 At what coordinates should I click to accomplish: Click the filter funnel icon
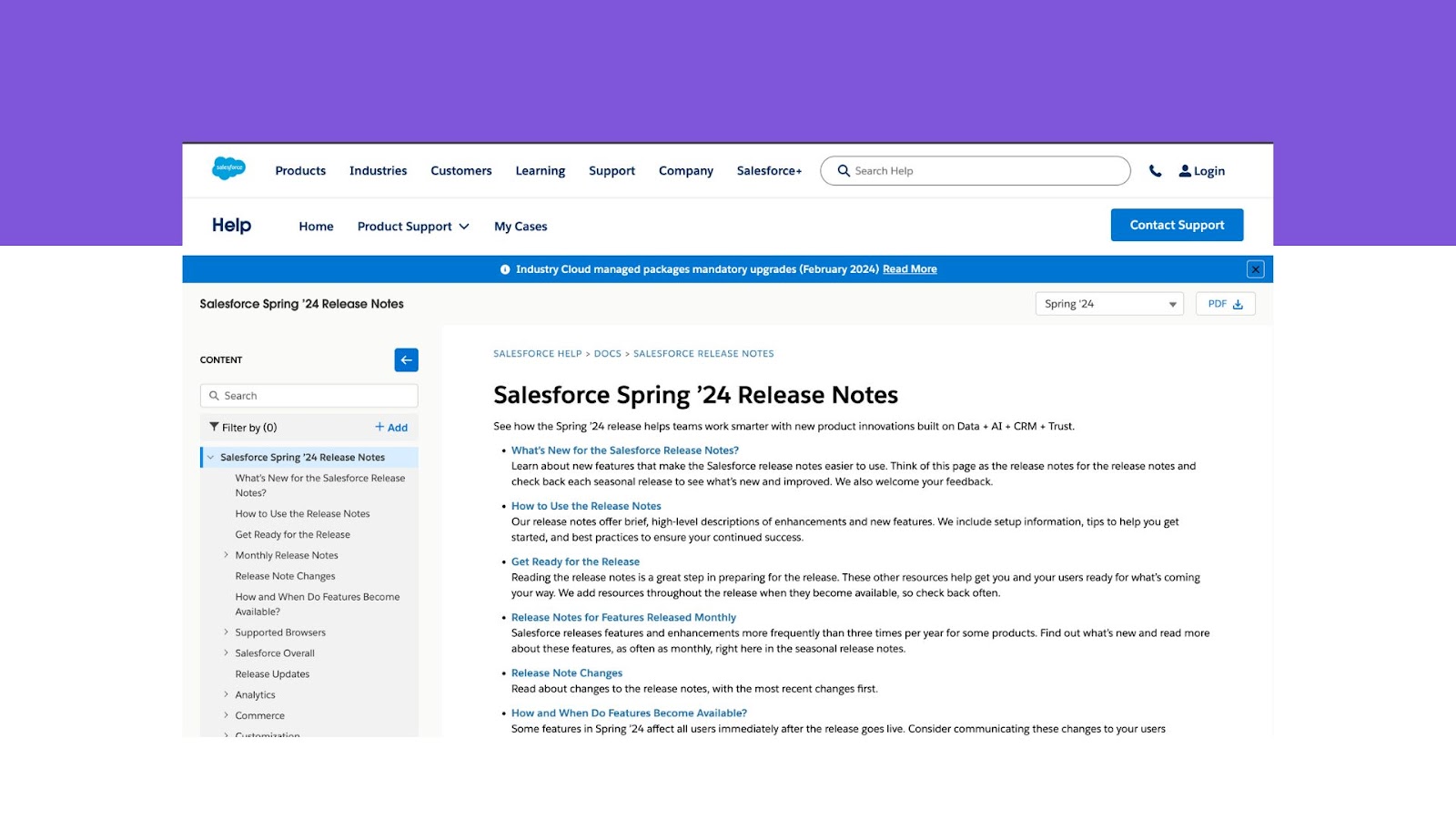[215, 427]
